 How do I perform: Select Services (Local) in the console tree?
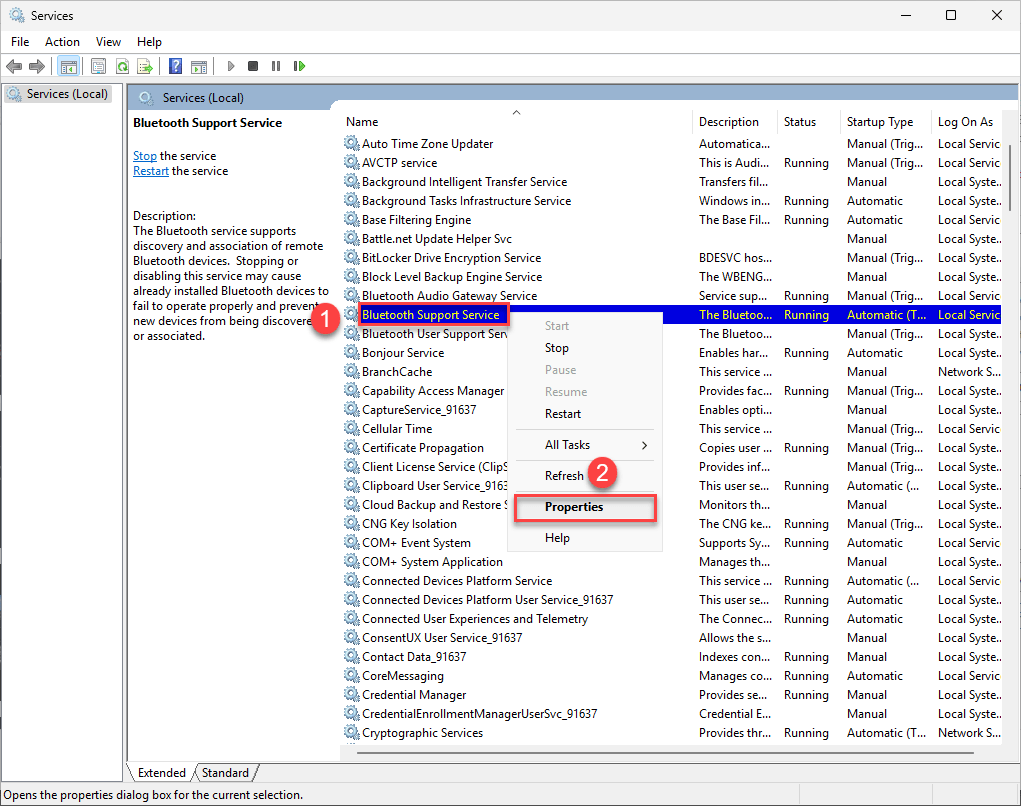(66, 94)
